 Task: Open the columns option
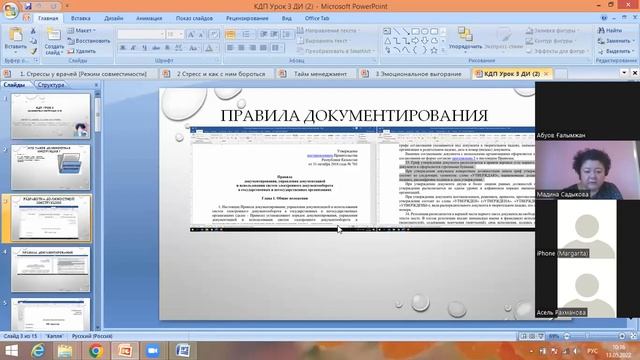(x=277, y=48)
